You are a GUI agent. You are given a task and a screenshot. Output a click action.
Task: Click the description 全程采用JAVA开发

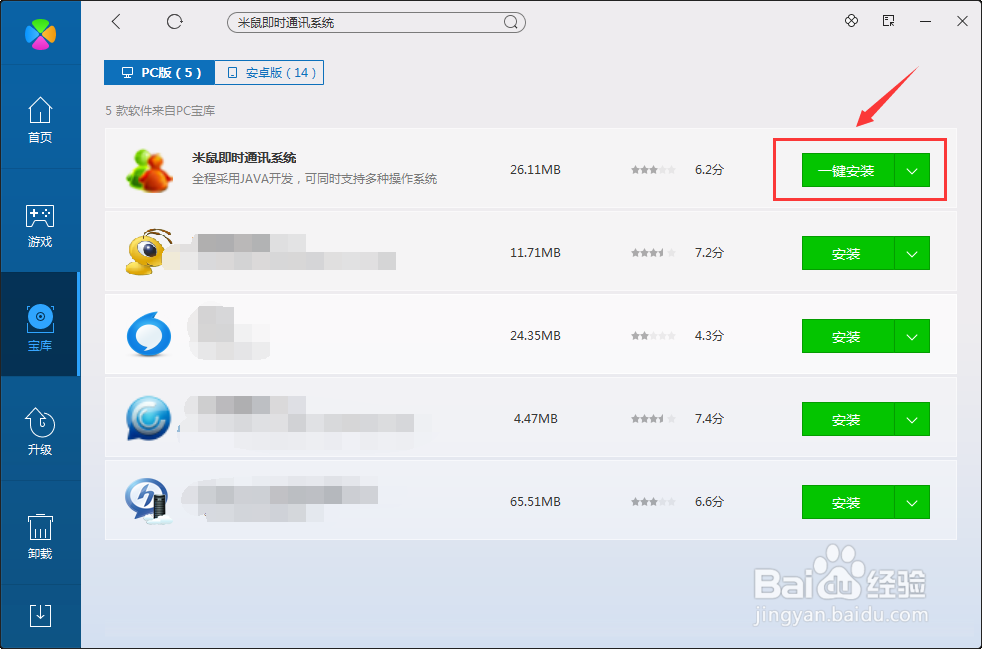pos(314,179)
